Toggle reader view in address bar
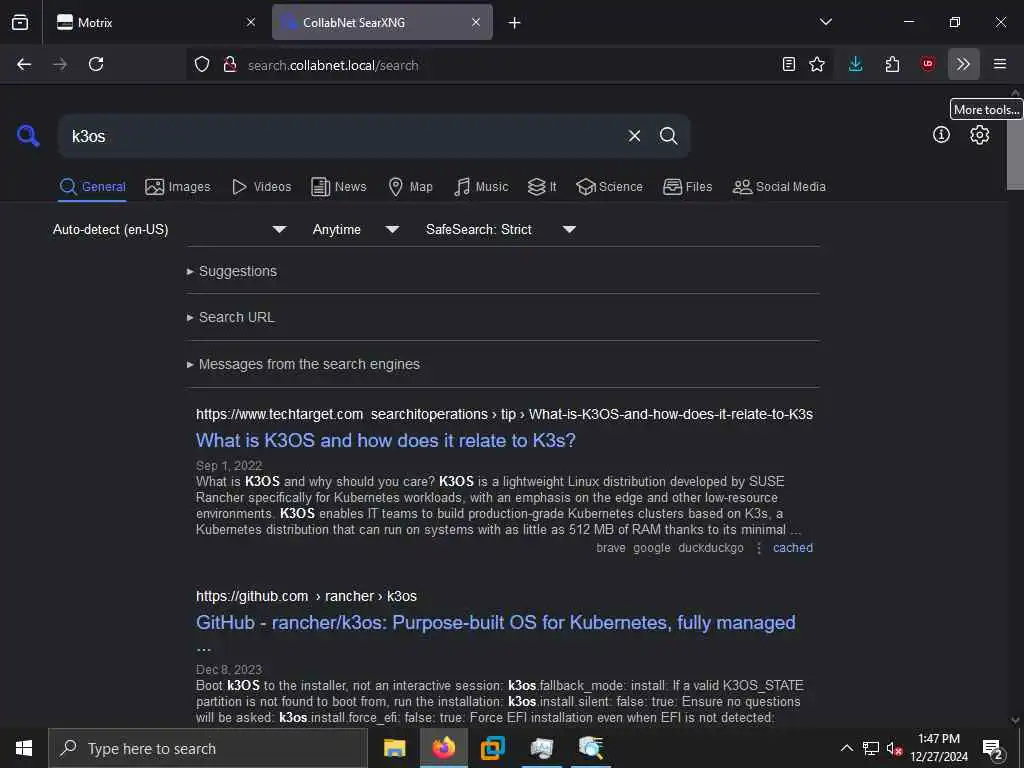Viewport: 1024px width, 768px height. click(x=789, y=64)
